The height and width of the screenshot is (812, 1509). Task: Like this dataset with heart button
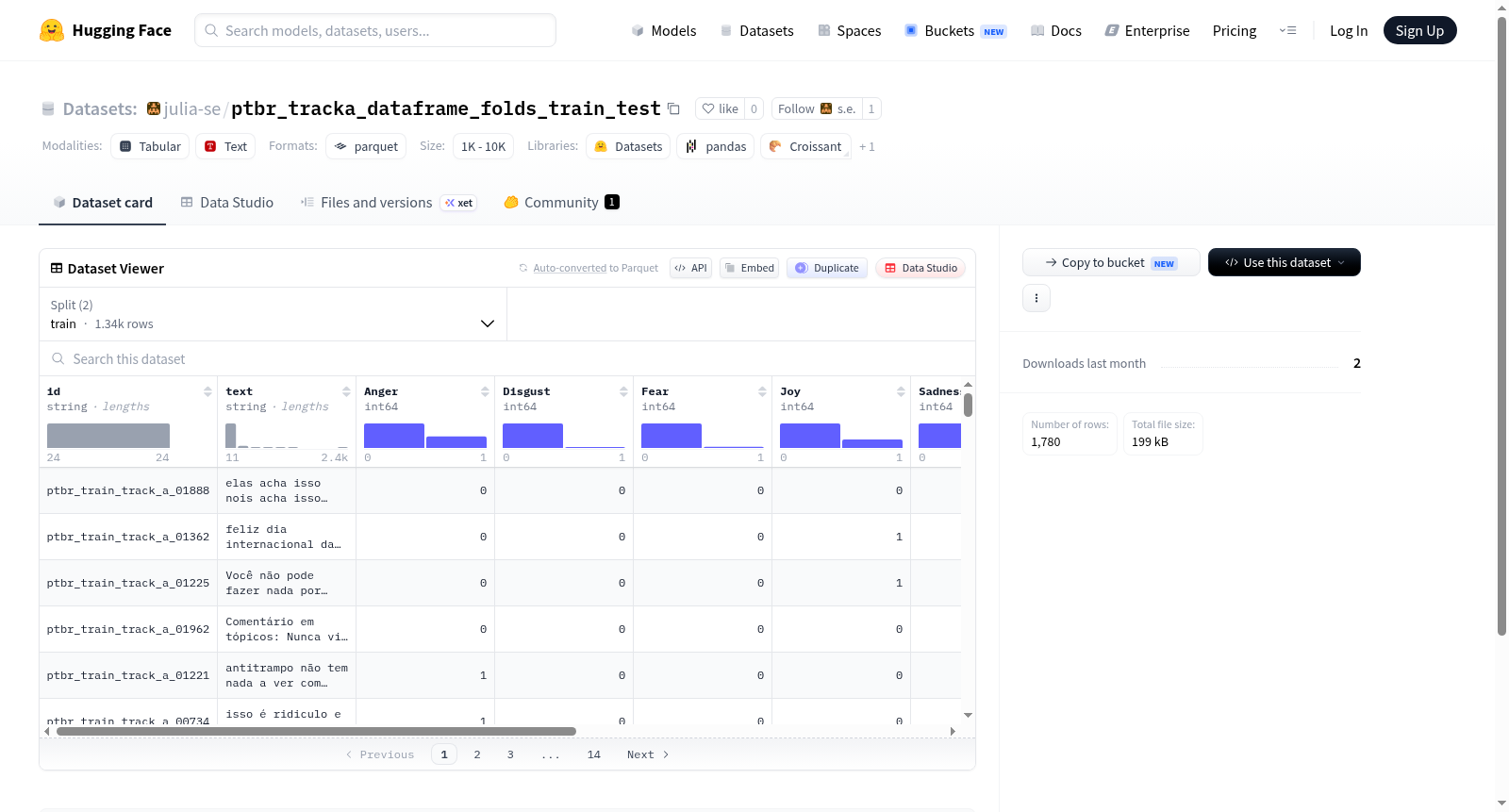pos(721,108)
